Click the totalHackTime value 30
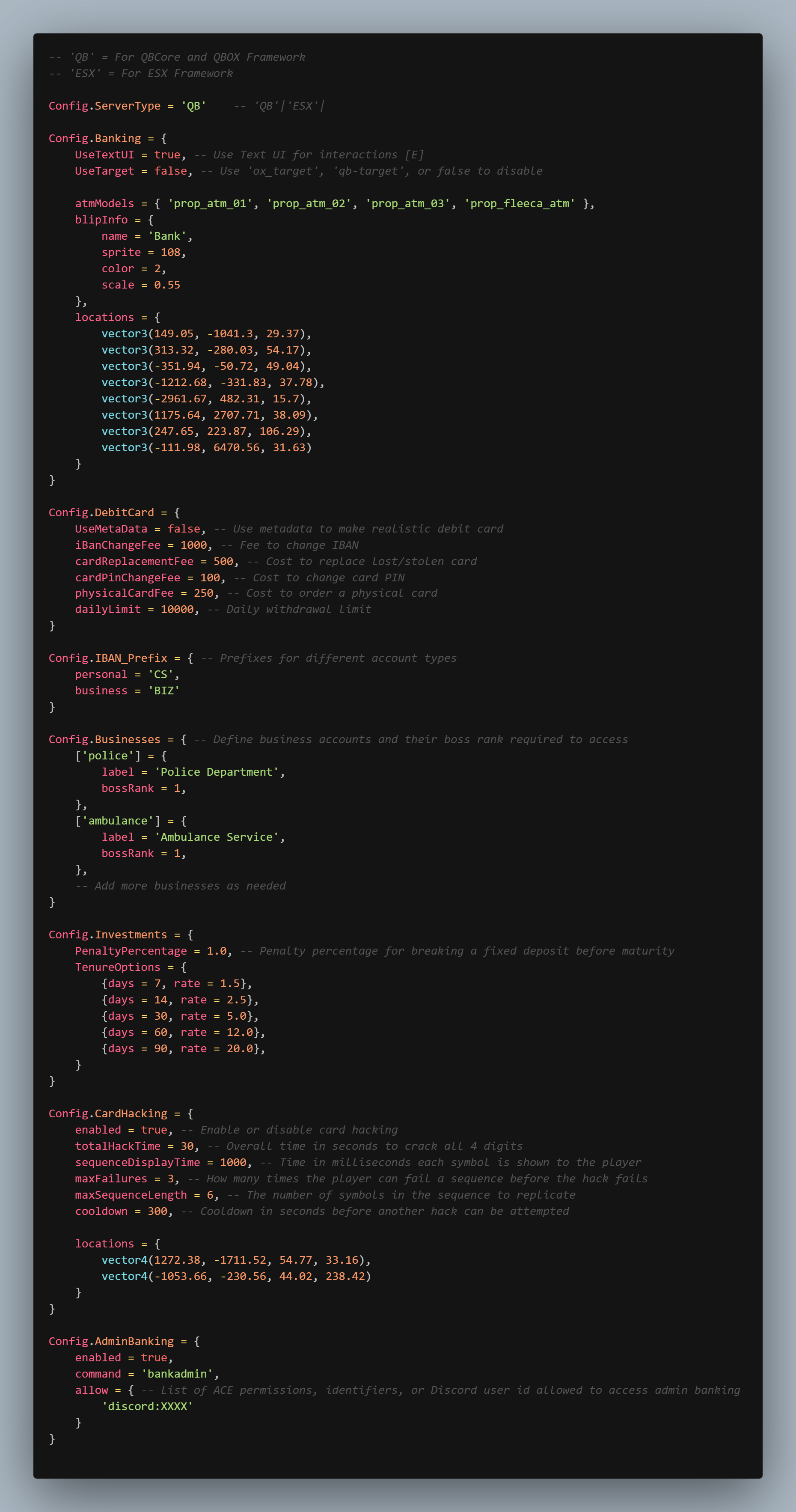The image size is (796, 1512). (187, 1146)
